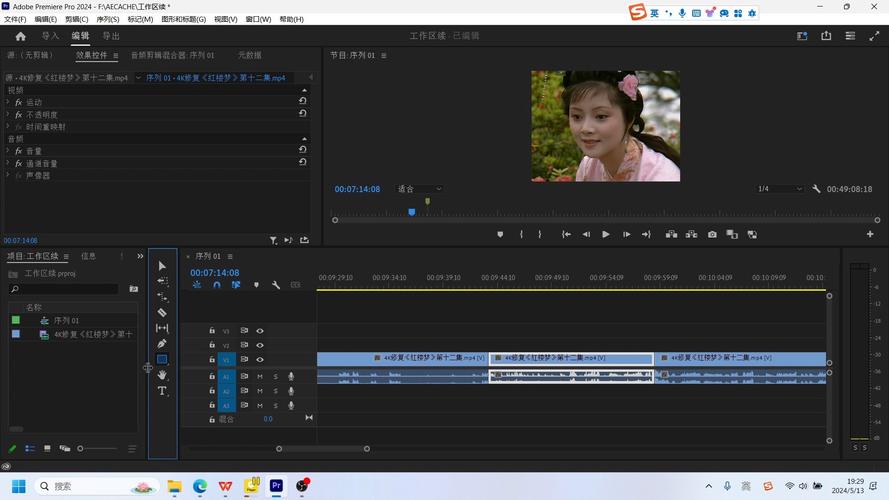This screenshot has height=500, width=889.
Task: Switch to the 导入 workspace tab
Action: pos(50,36)
